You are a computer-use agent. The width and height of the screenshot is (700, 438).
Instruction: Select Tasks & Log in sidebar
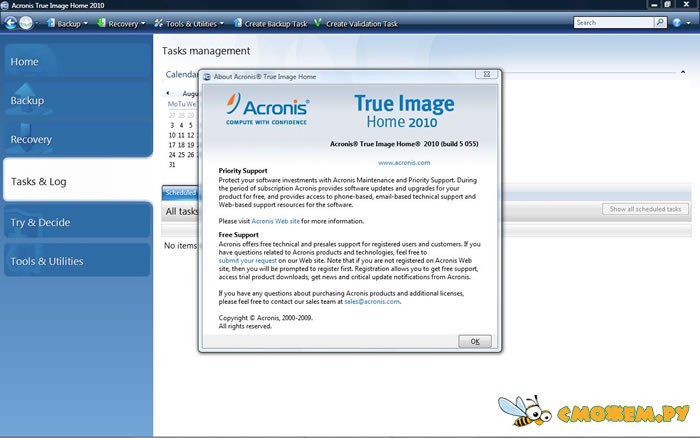pos(78,179)
